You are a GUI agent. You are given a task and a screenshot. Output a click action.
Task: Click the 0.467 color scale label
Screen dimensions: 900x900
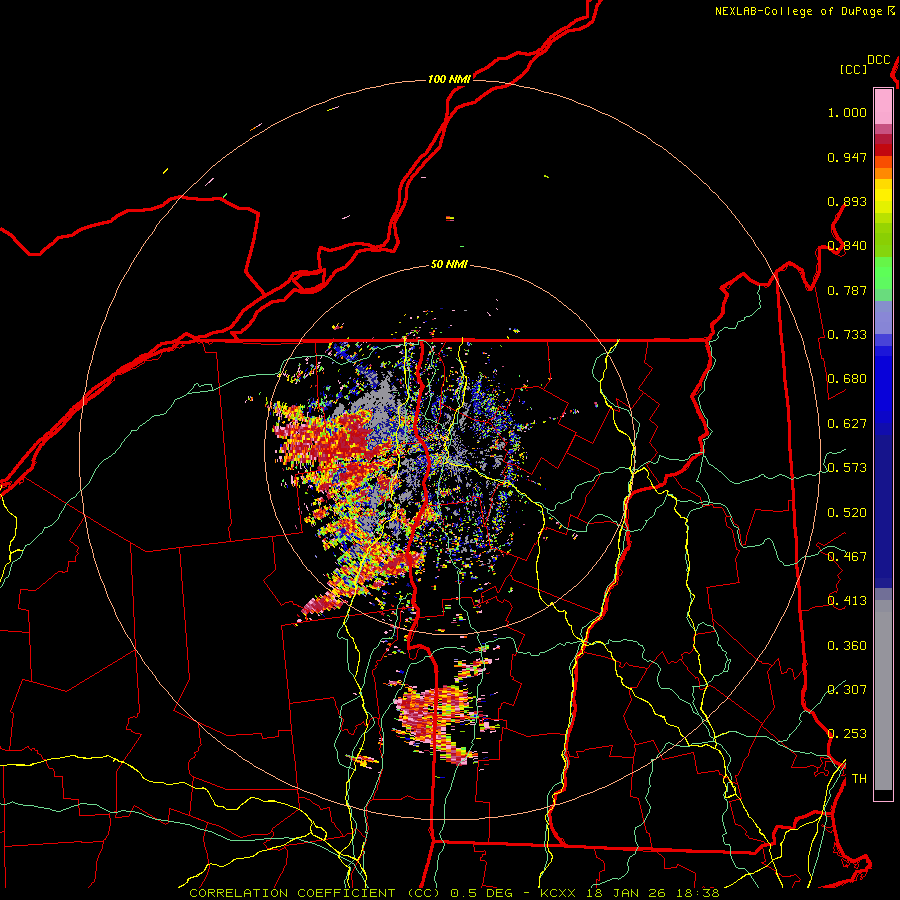click(847, 557)
